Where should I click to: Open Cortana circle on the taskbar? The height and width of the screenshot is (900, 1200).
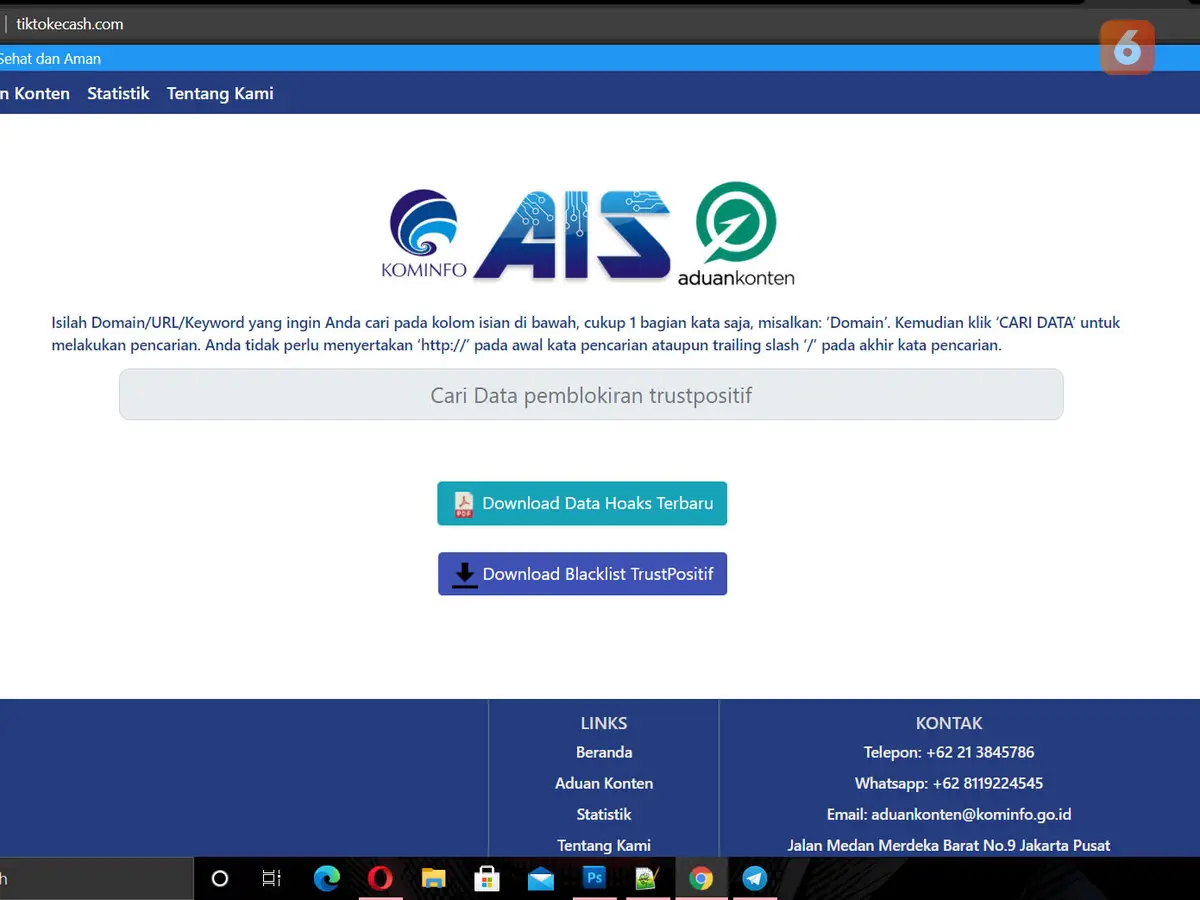[x=220, y=879]
